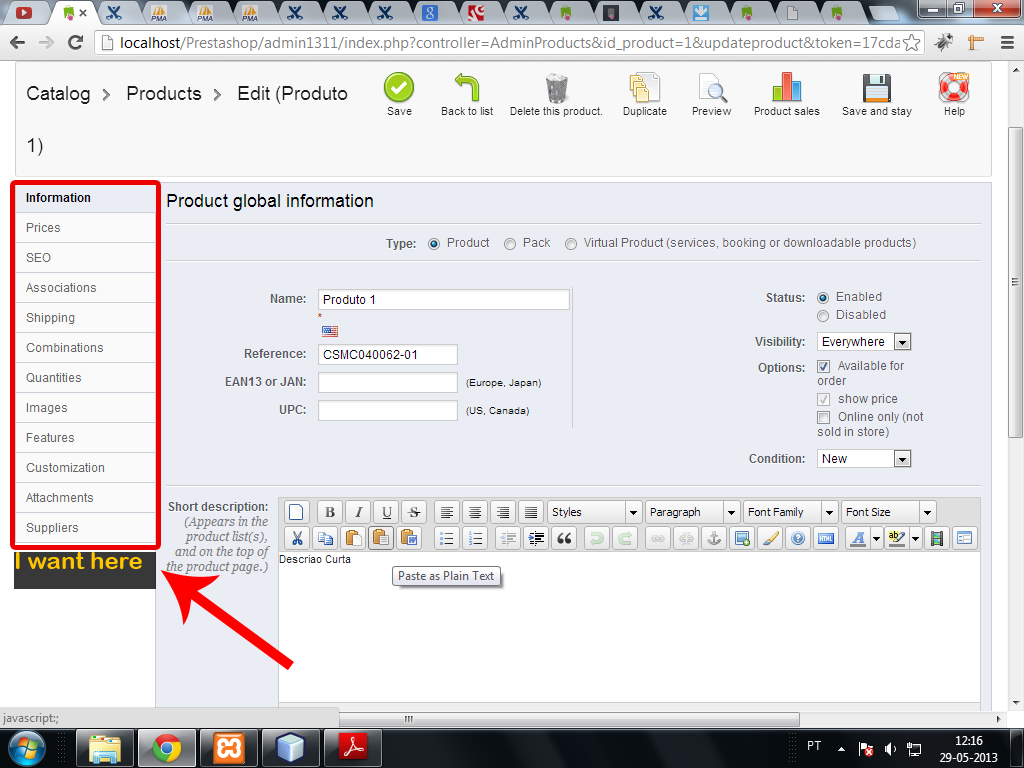This screenshot has width=1024, height=768.
Task: Open Visibility Everywhere dropdown
Action: [863, 342]
